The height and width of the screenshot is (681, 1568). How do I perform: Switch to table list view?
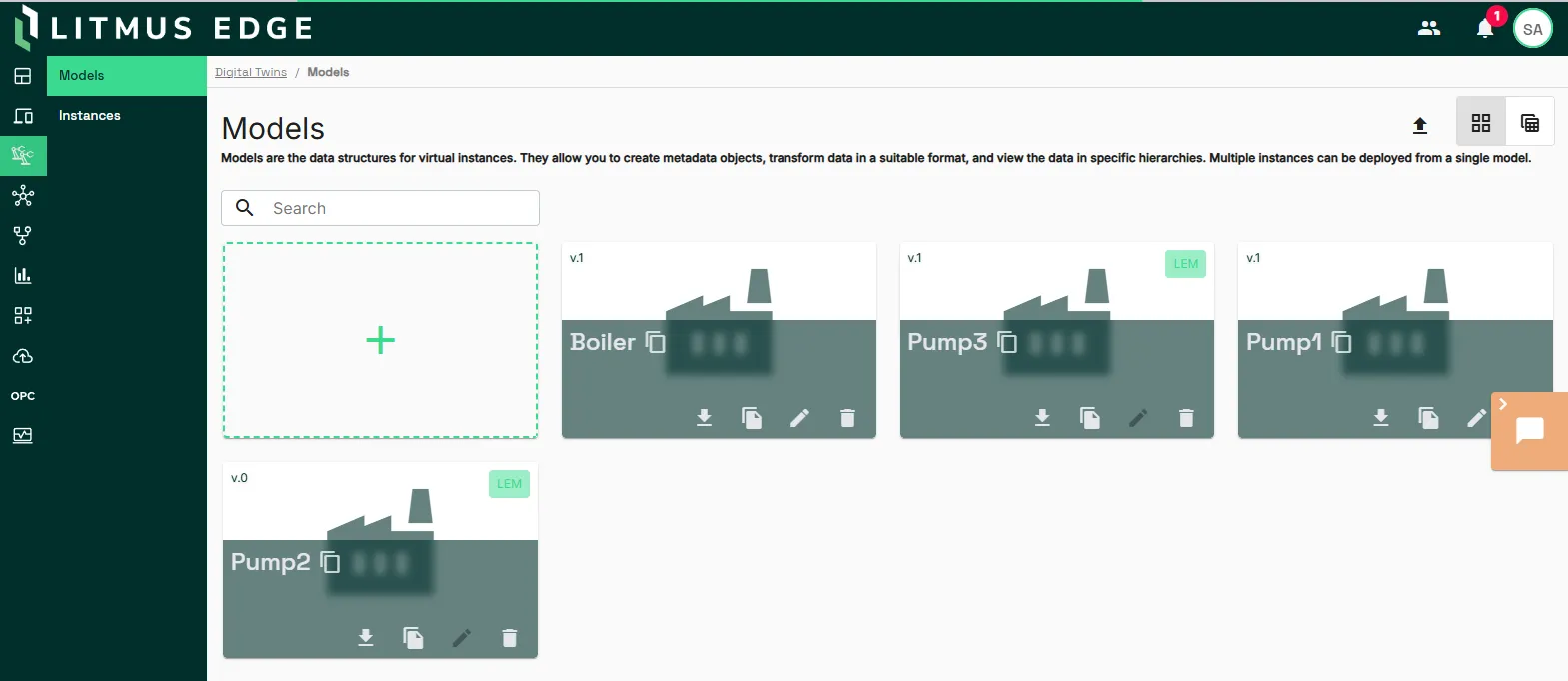pyautogui.click(x=1530, y=122)
